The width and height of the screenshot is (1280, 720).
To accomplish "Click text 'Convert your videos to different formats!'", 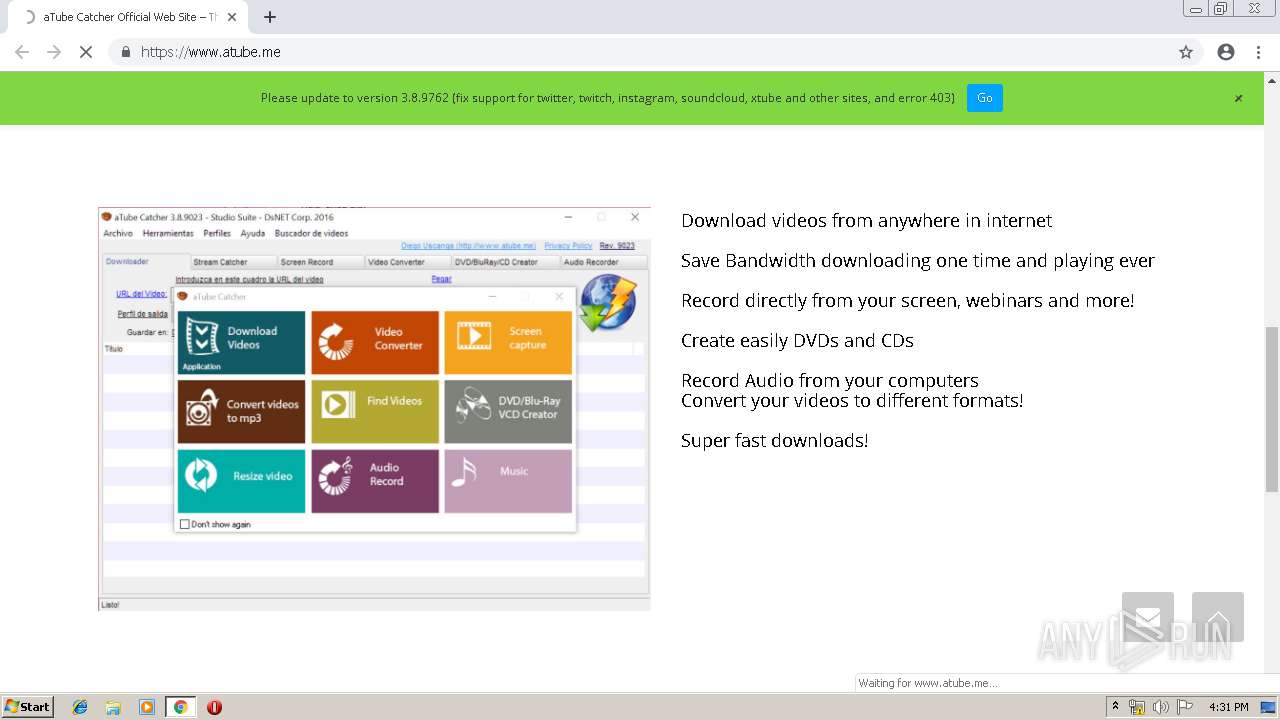I will [852, 401].
